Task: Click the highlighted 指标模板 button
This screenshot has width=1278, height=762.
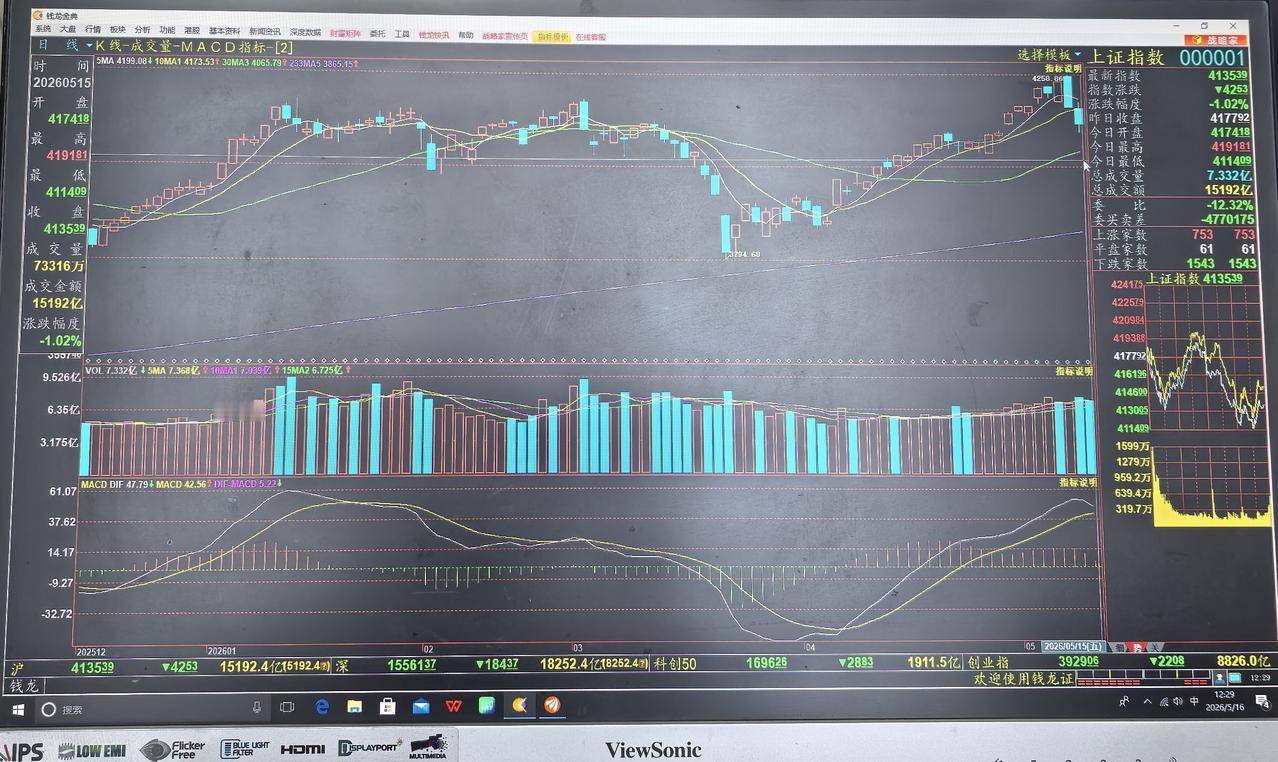Action: tap(552, 36)
